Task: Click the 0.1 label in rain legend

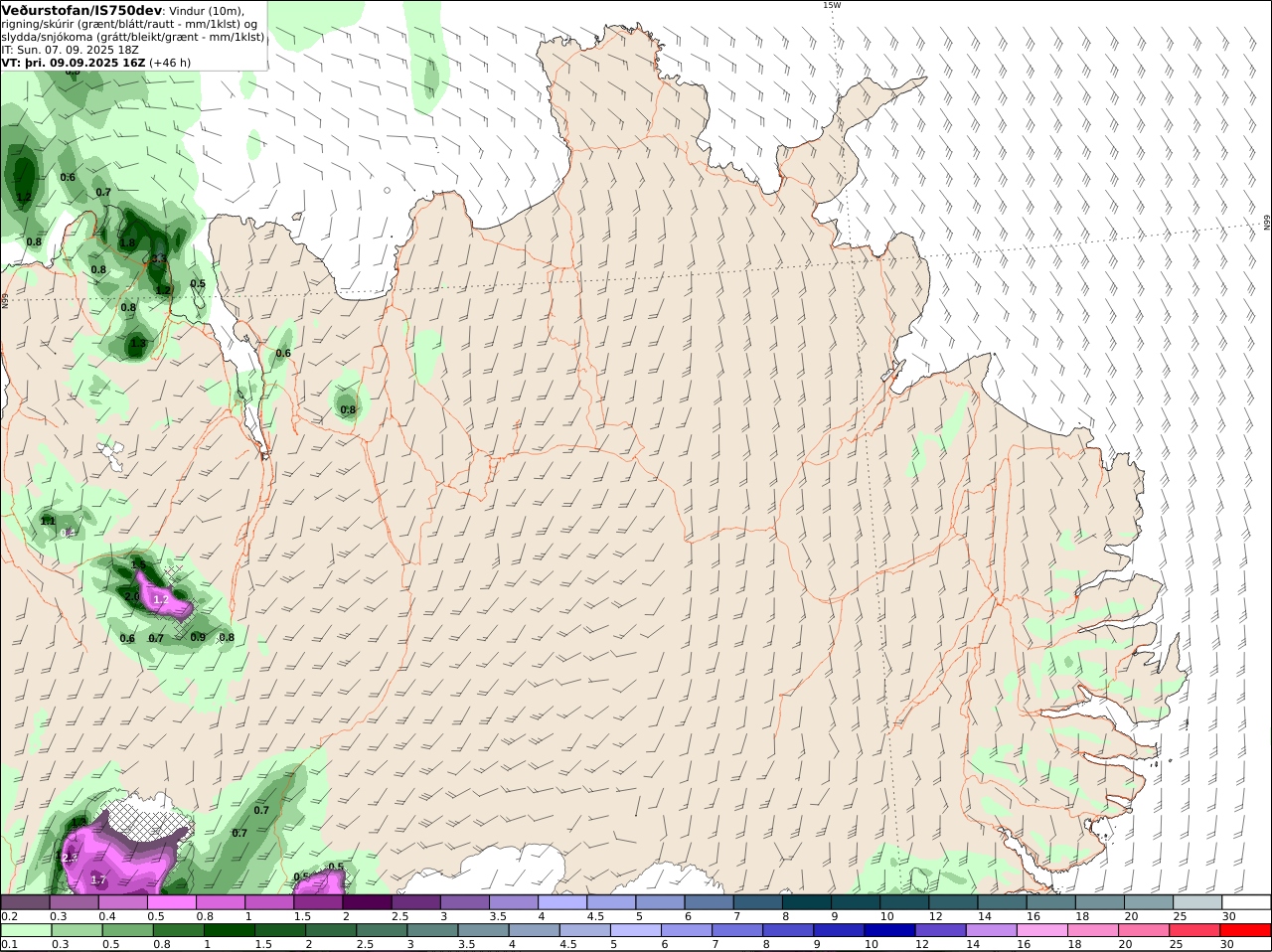Action: coord(9,944)
